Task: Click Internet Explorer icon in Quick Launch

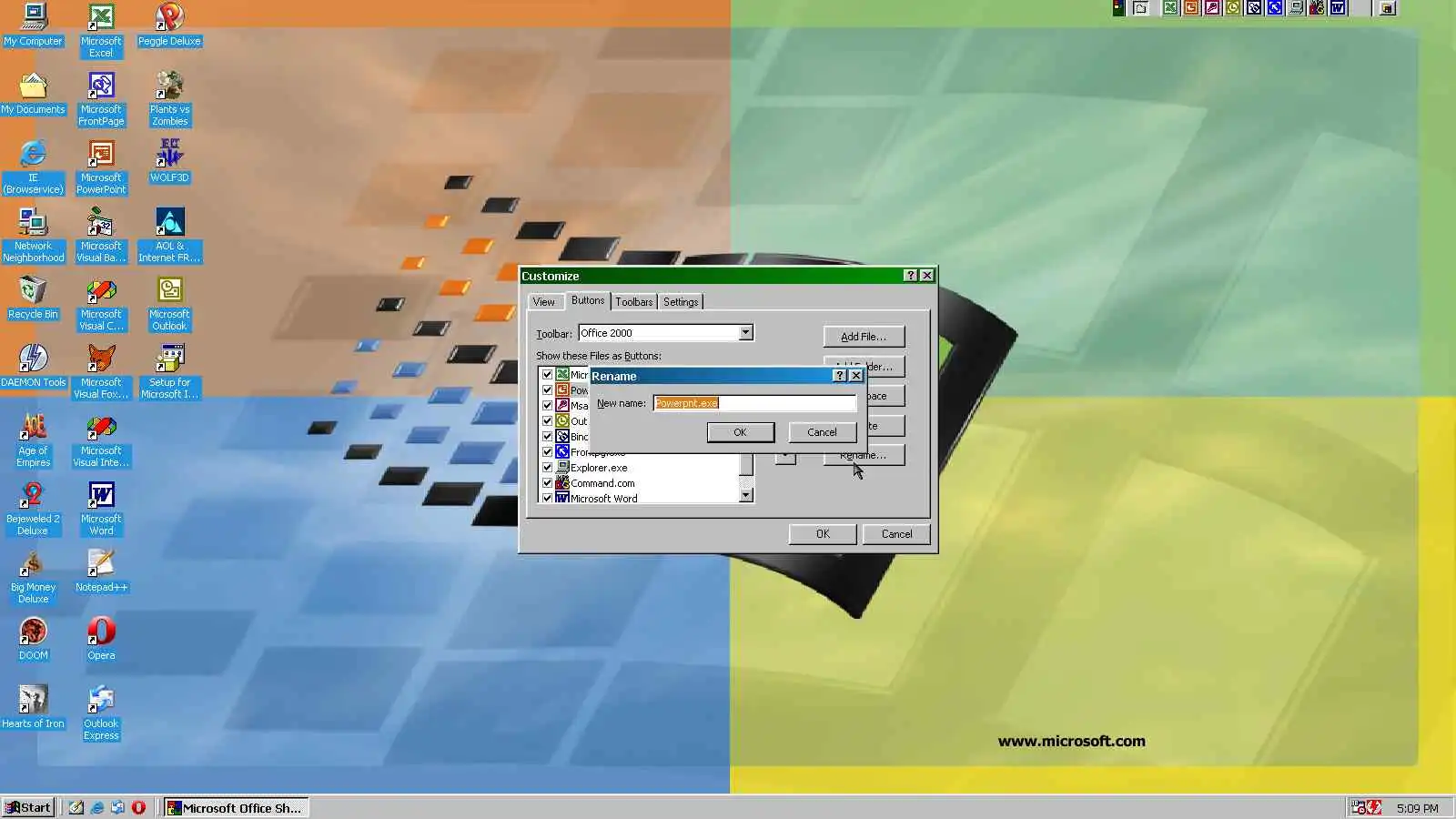Action: click(x=96, y=807)
